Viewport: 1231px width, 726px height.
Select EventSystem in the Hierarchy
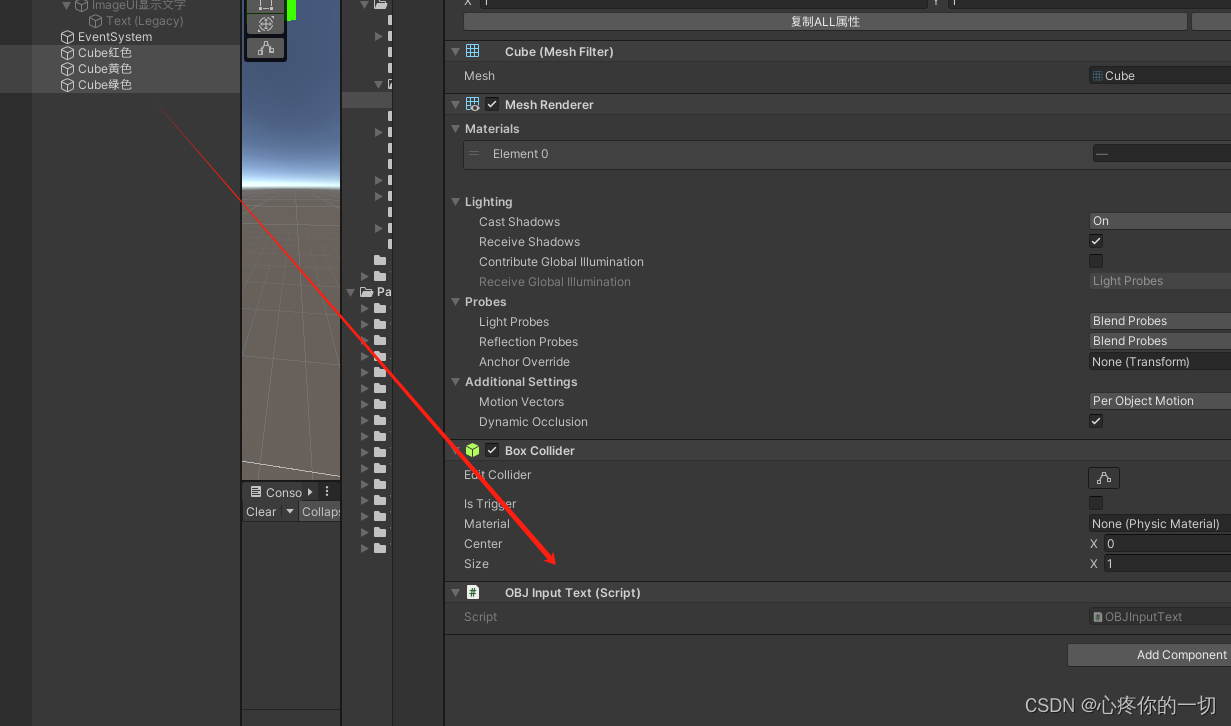[x=115, y=37]
